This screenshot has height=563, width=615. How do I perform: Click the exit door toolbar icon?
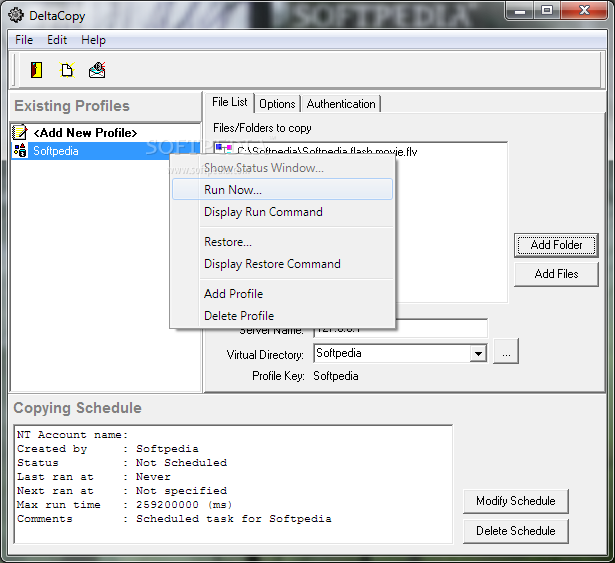[36, 70]
